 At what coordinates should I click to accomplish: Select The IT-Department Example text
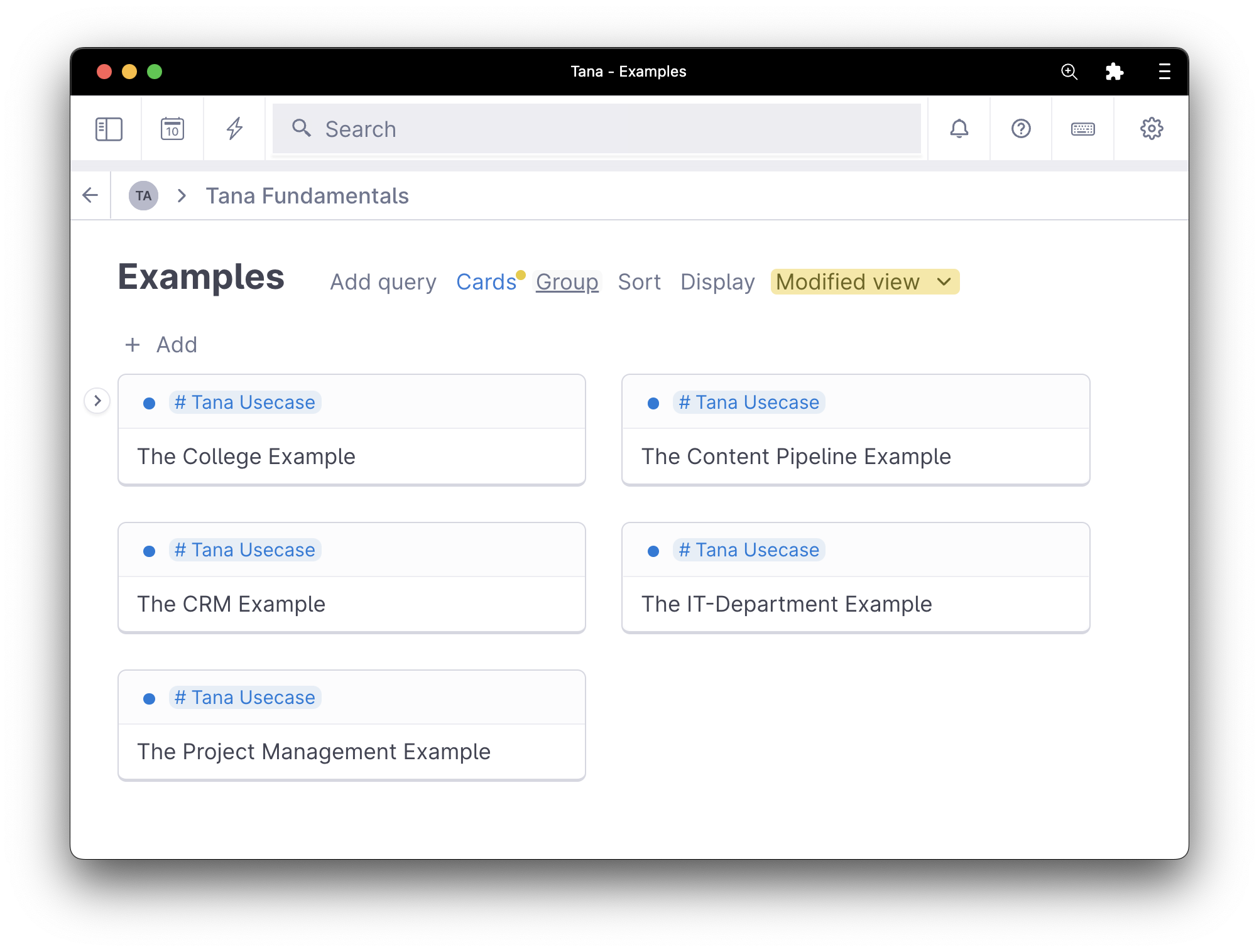(787, 604)
